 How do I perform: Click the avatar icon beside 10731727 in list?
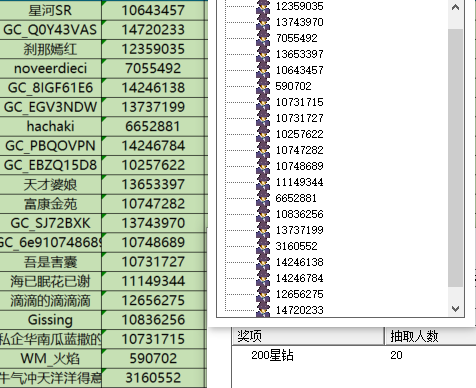pyautogui.click(x=263, y=118)
